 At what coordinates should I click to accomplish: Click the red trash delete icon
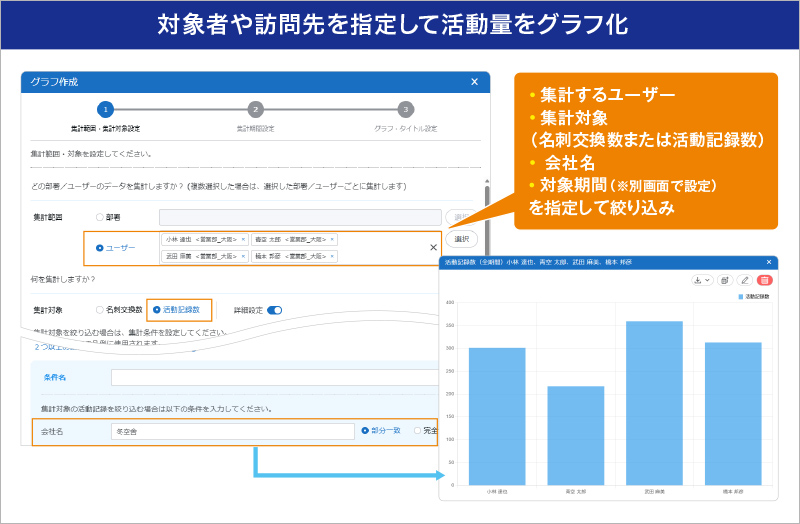tap(765, 280)
